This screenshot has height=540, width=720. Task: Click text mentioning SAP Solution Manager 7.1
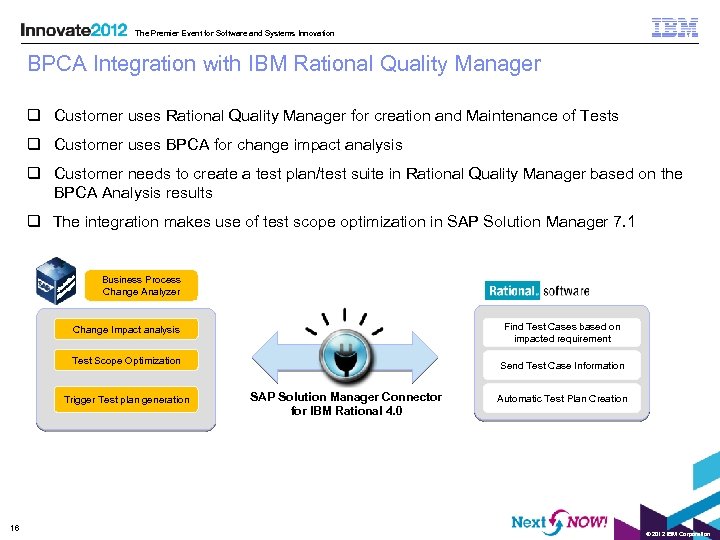344,222
